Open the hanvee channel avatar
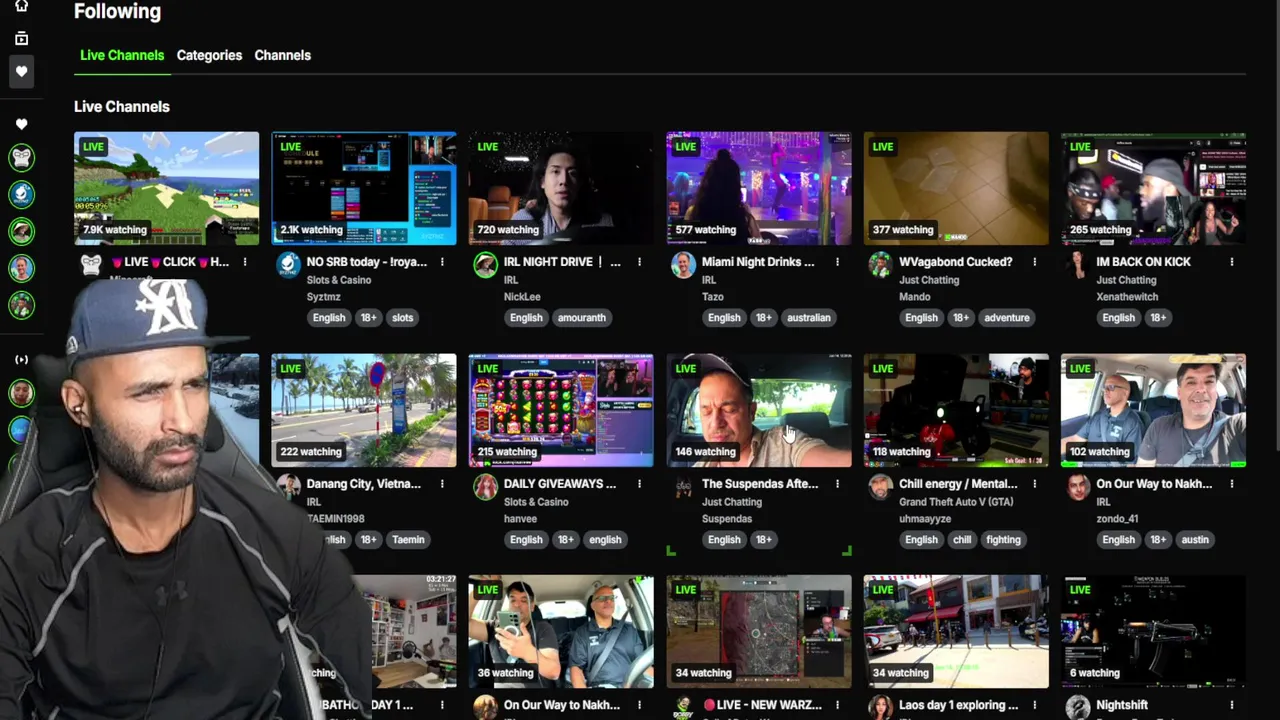 [486, 486]
